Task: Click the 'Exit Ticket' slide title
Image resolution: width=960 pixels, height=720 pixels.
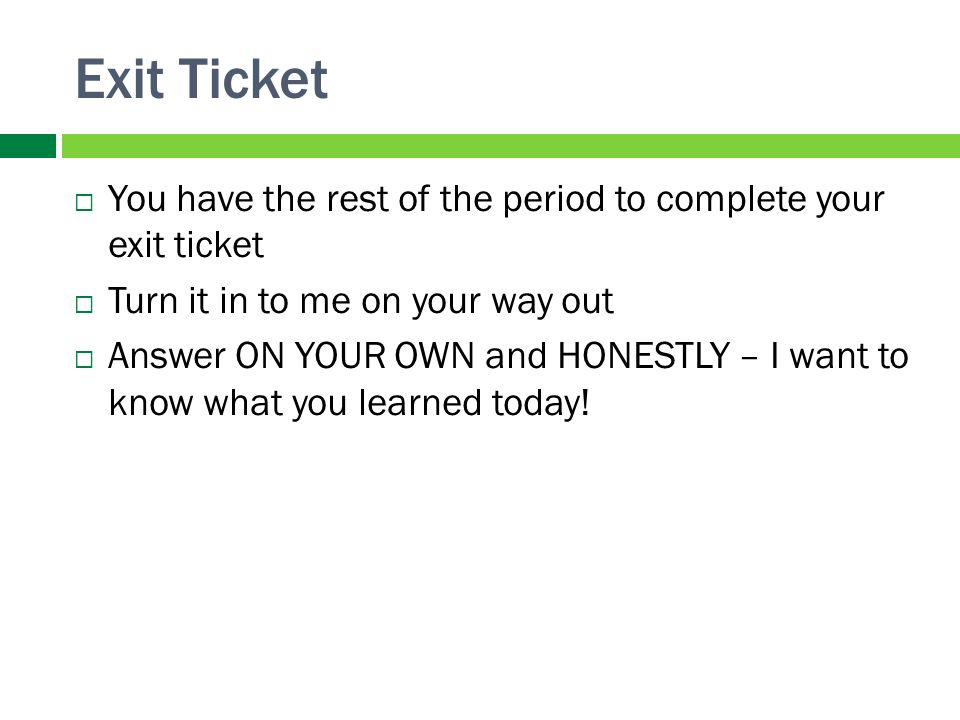Action: (x=201, y=79)
